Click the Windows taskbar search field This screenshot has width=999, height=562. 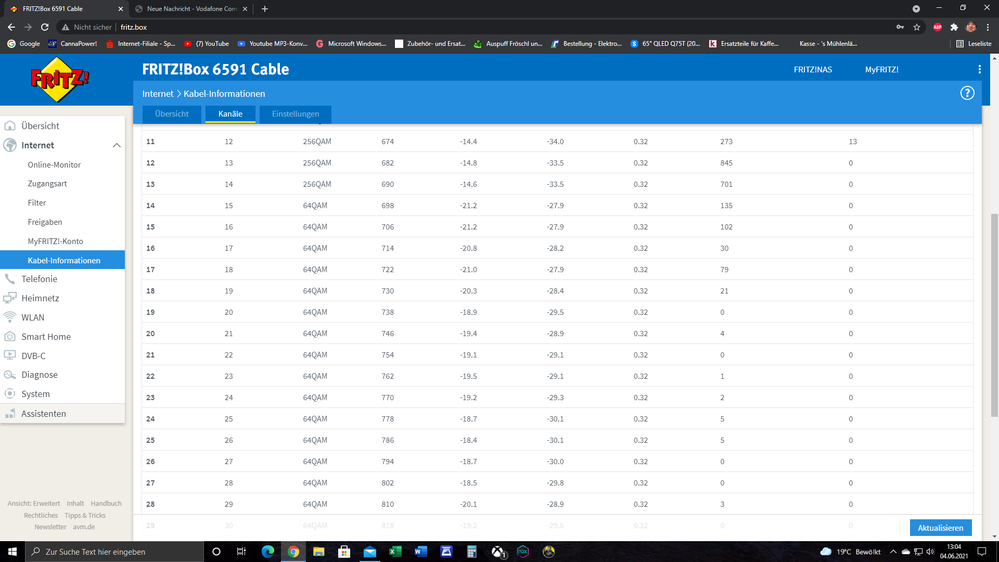click(x=114, y=552)
